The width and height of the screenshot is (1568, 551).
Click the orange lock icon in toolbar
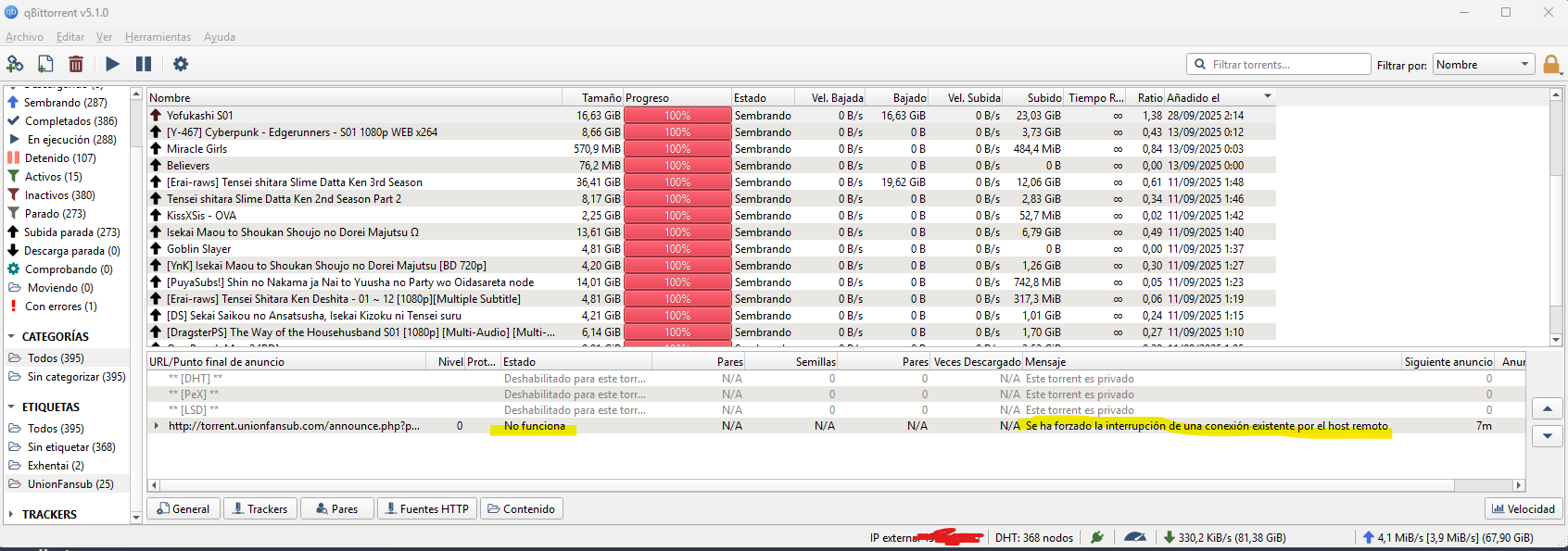click(1550, 64)
